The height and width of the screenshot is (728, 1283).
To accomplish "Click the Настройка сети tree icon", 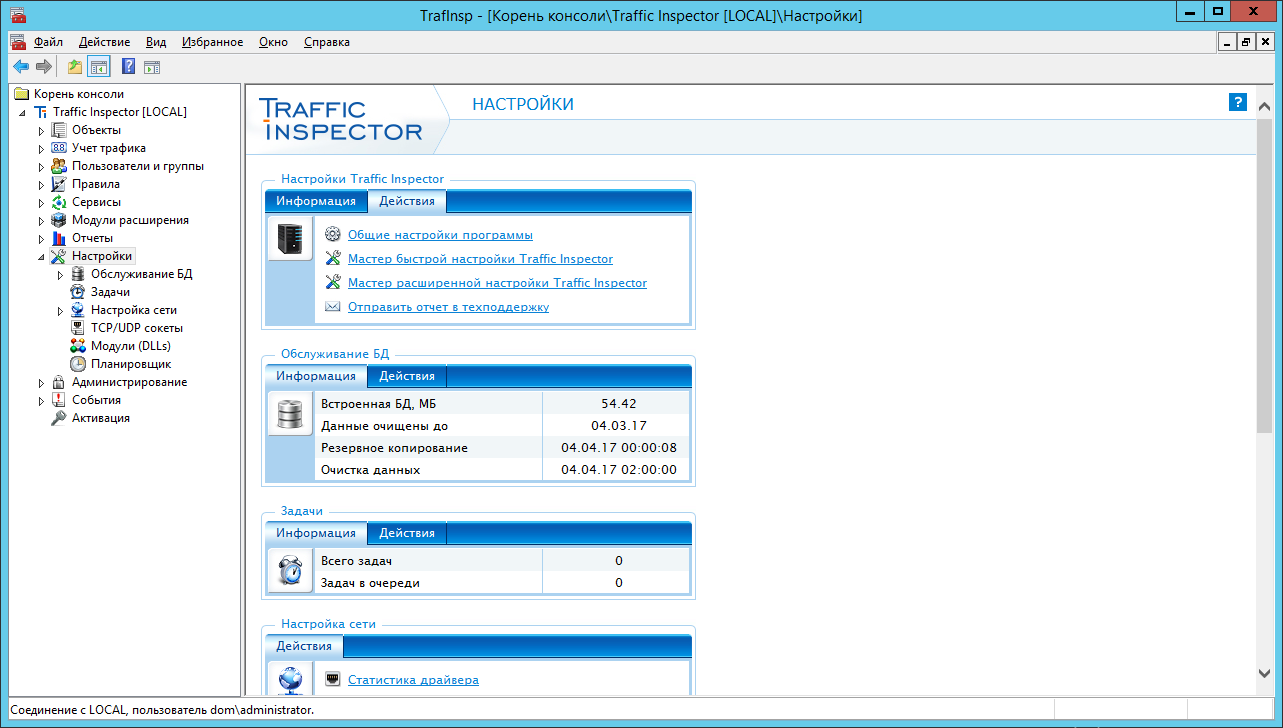I will click(x=78, y=310).
